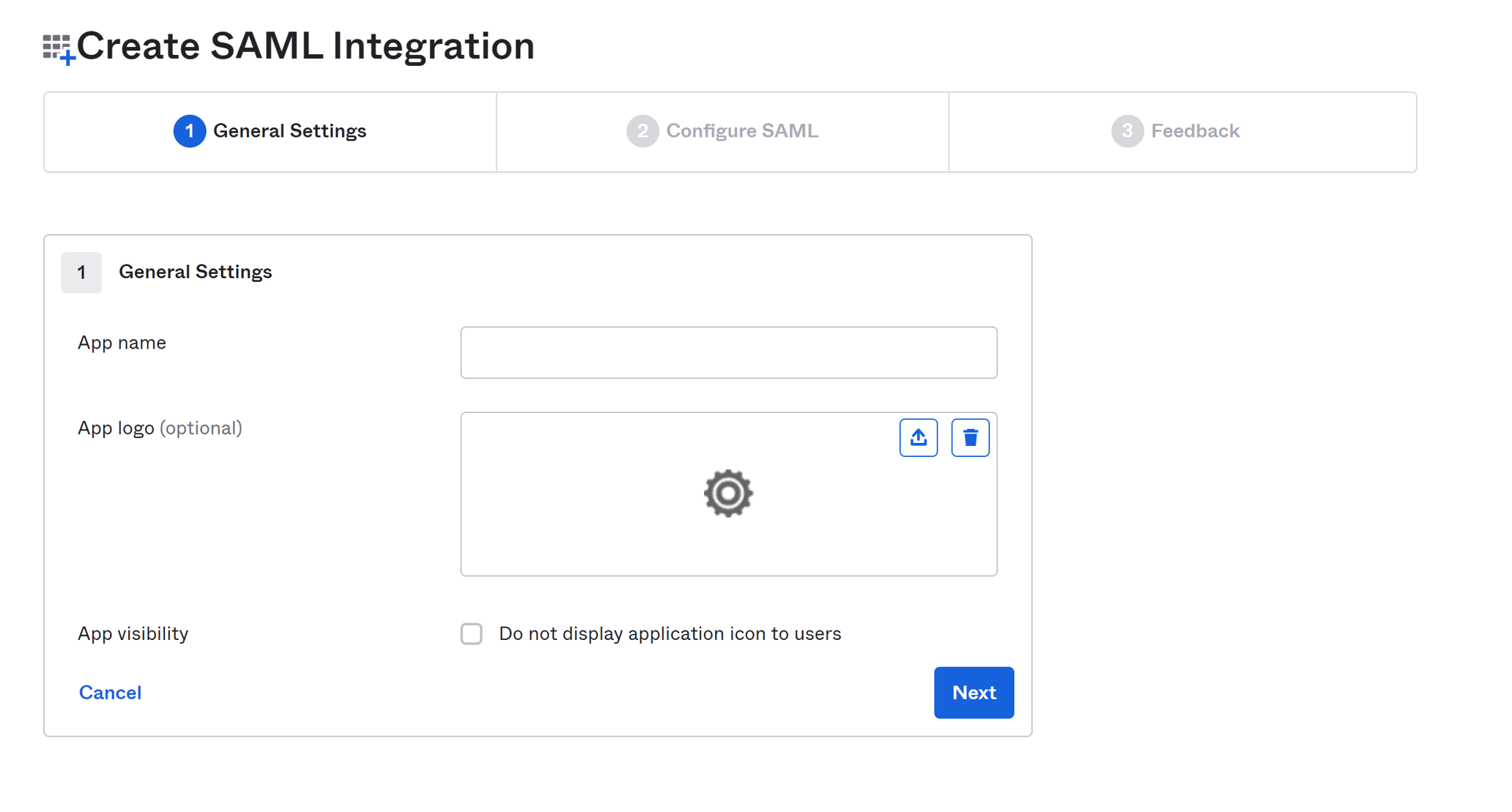Click the step 2 numbered circle

click(x=643, y=131)
